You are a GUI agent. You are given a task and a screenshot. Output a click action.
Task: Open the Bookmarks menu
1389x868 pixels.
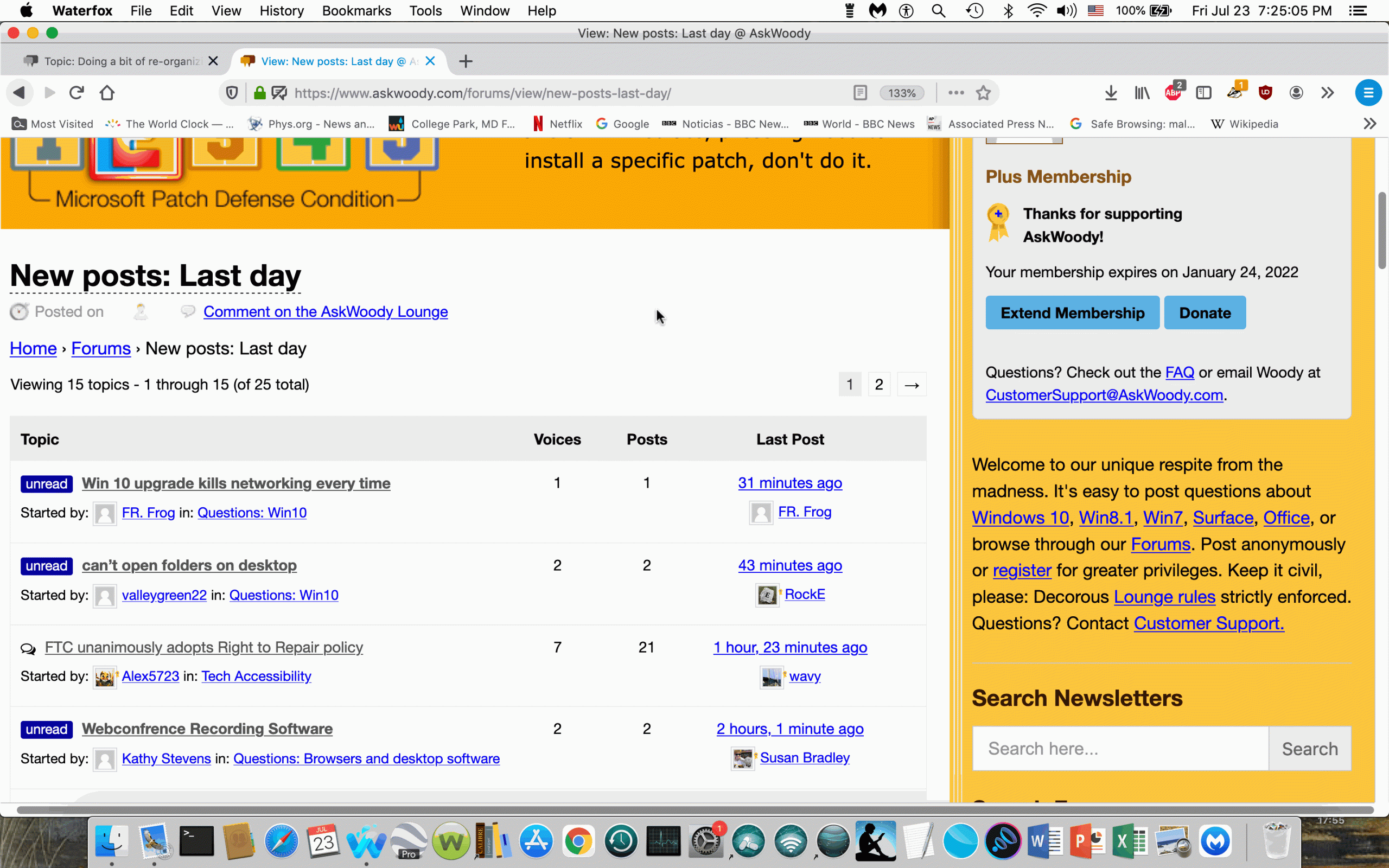point(356,11)
